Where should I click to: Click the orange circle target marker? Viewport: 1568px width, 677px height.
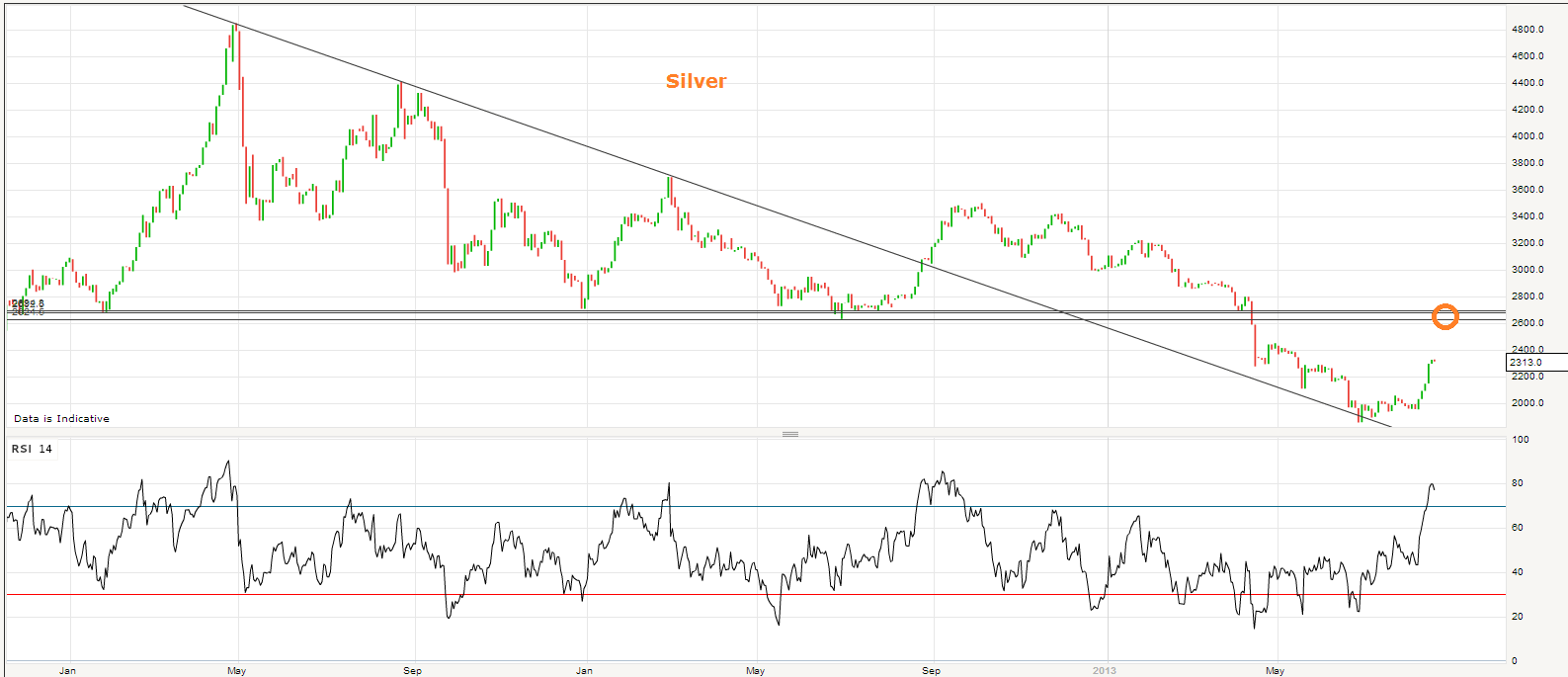coord(1444,317)
